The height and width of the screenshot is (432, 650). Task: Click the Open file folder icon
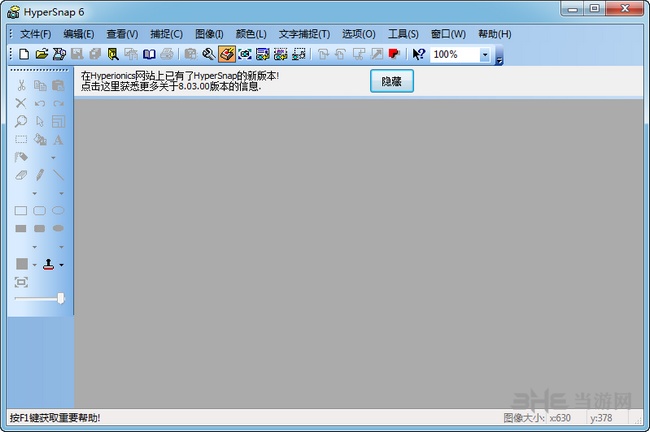41,54
